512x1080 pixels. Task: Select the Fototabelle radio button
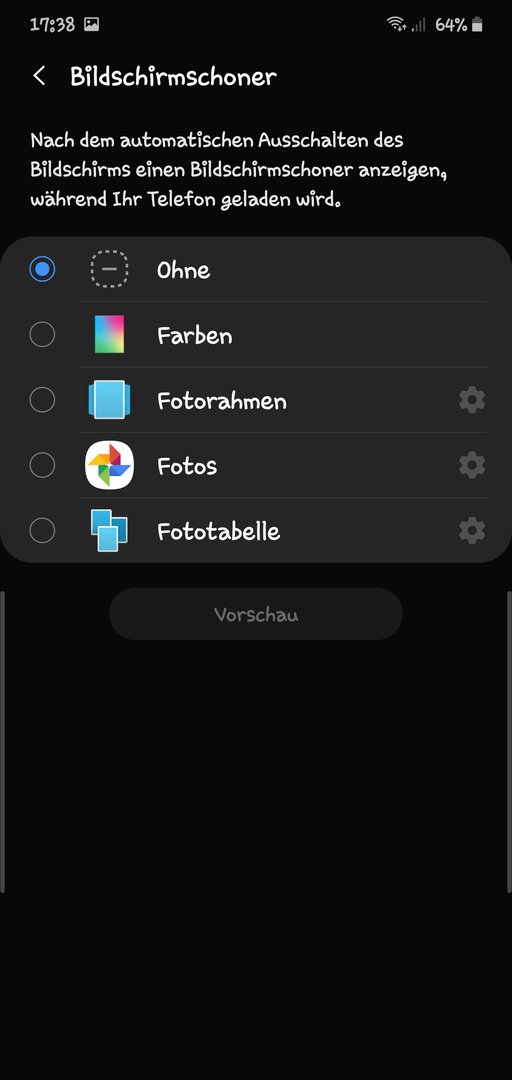42,531
